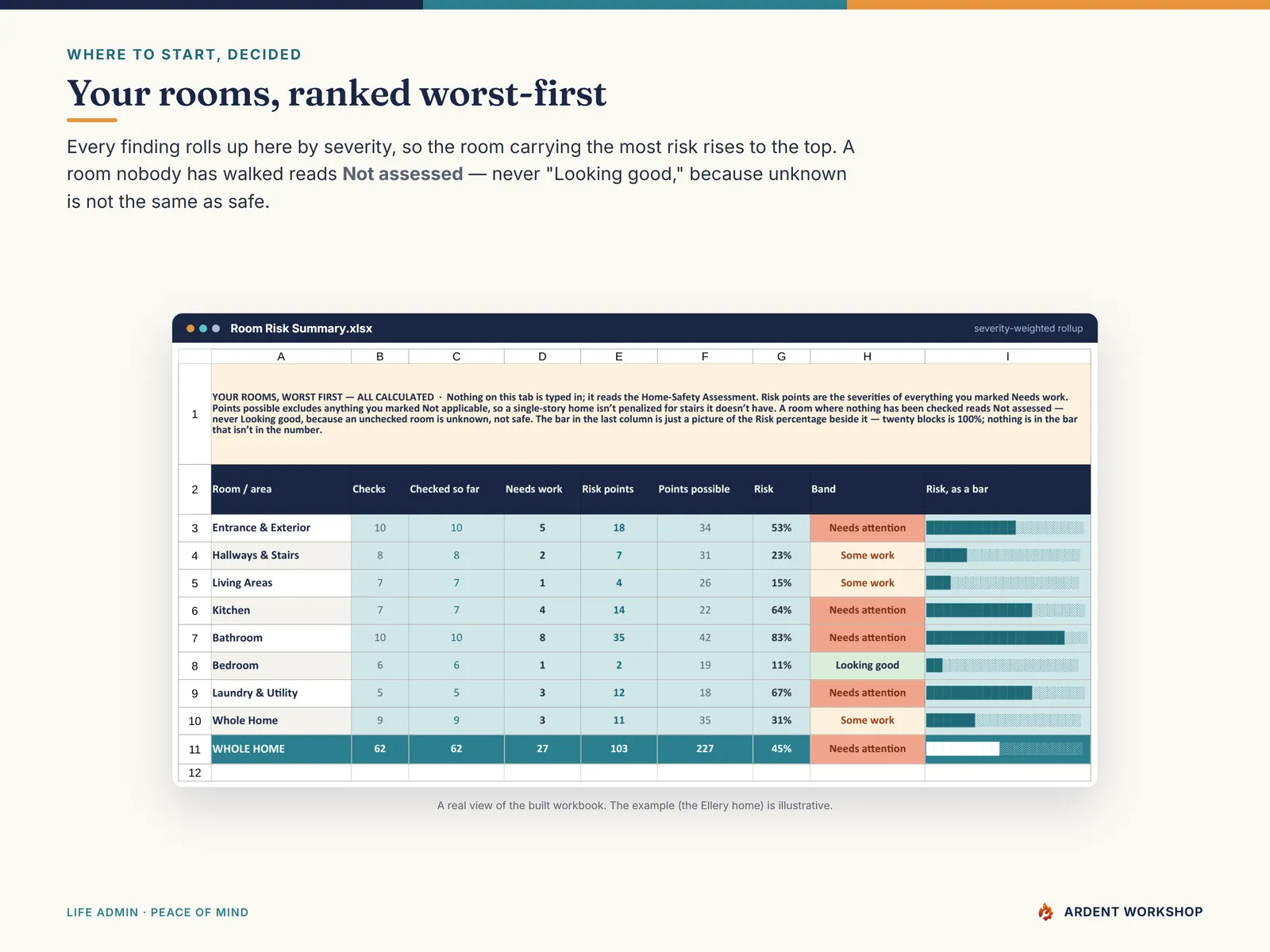This screenshot has height=952, width=1270.
Task: Click the 'Room Risk Summary.xlsx' file title
Action: coord(302,328)
